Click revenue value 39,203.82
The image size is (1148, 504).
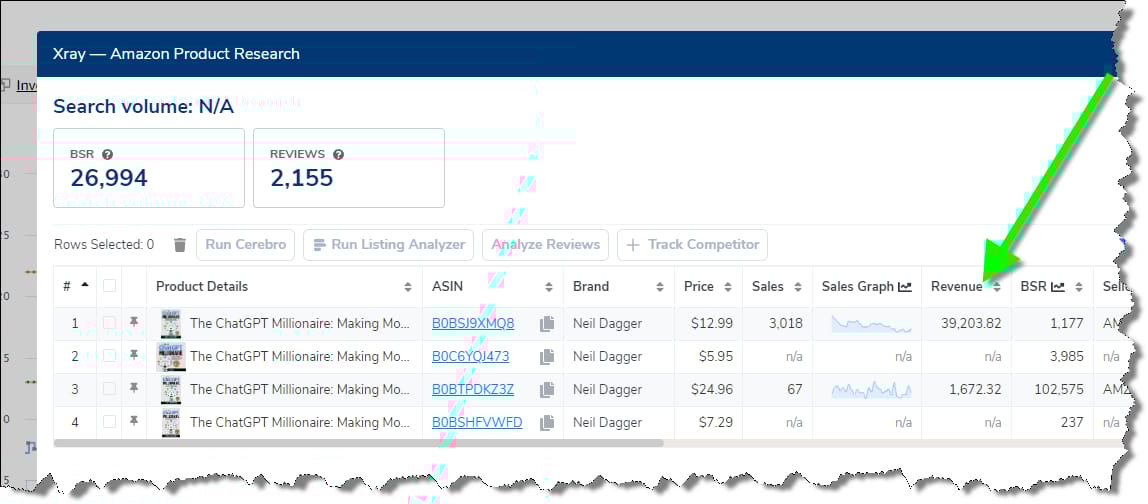coord(969,323)
